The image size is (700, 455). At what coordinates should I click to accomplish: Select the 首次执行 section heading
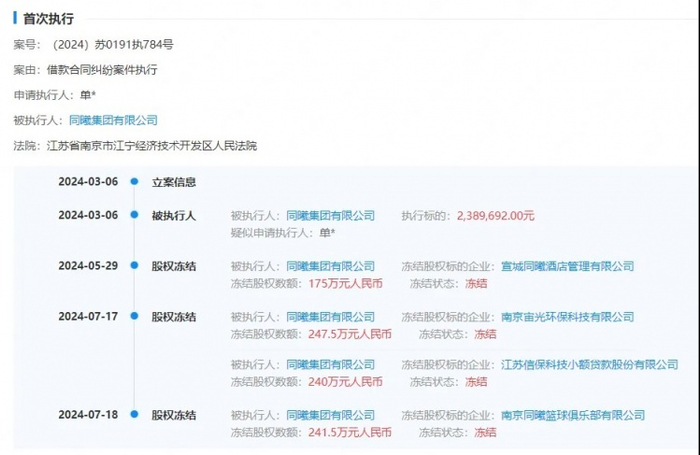click(x=48, y=19)
